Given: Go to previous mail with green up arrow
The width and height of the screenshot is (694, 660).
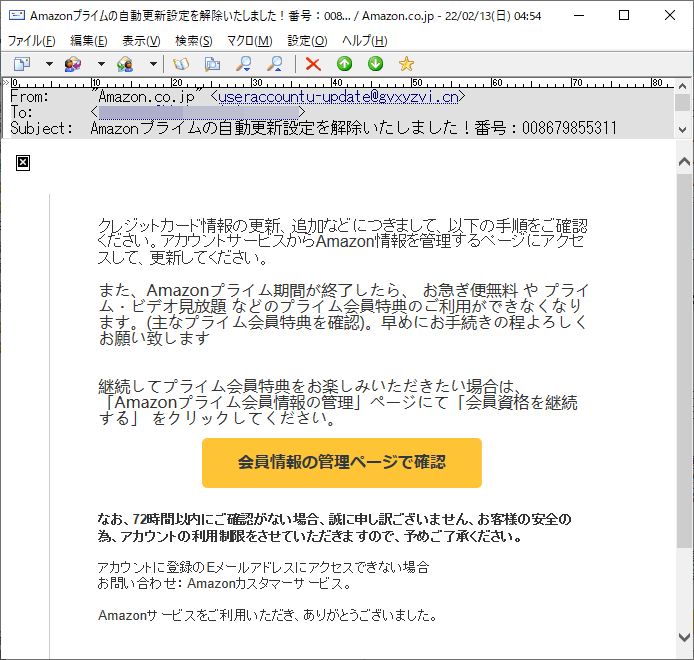Looking at the screenshot, I should (x=344, y=64).
